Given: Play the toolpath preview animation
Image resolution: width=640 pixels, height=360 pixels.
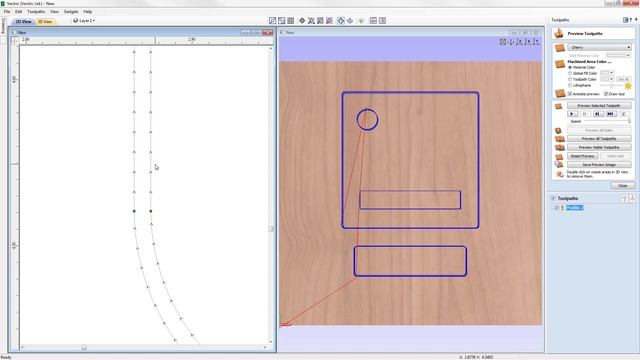Looking at the screenshot, I should tap(572, 114).
